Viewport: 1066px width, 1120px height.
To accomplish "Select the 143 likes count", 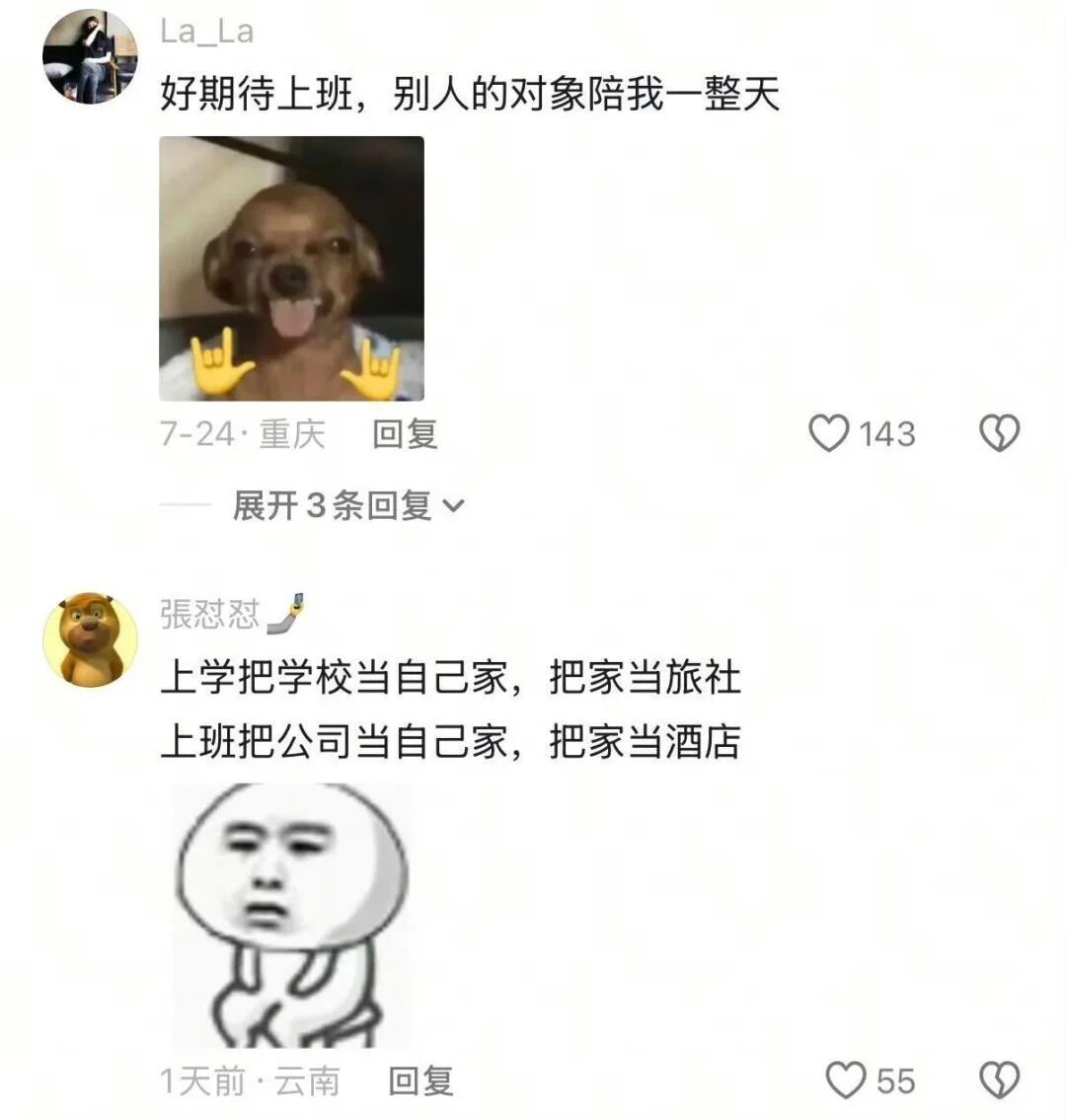I will point(886,433).
